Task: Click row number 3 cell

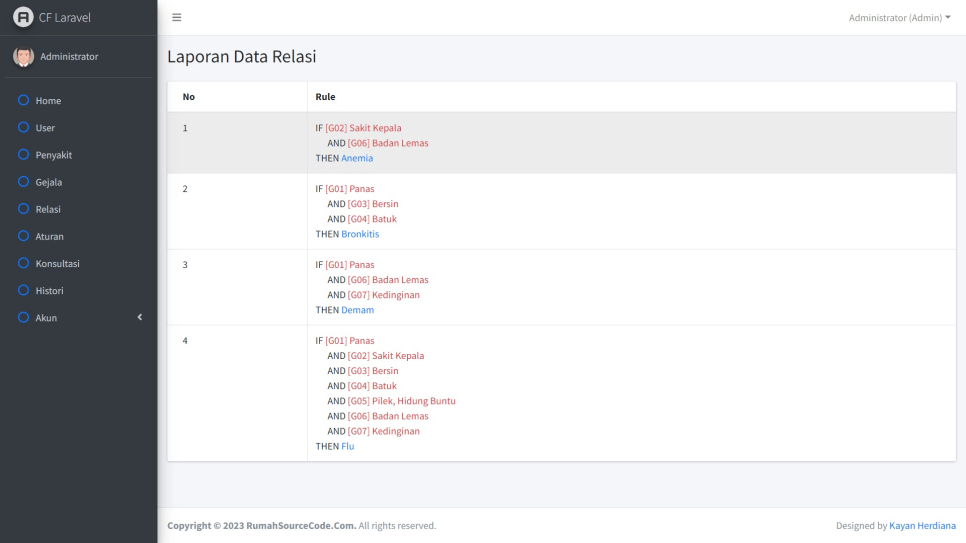Action: coord(237,287)
